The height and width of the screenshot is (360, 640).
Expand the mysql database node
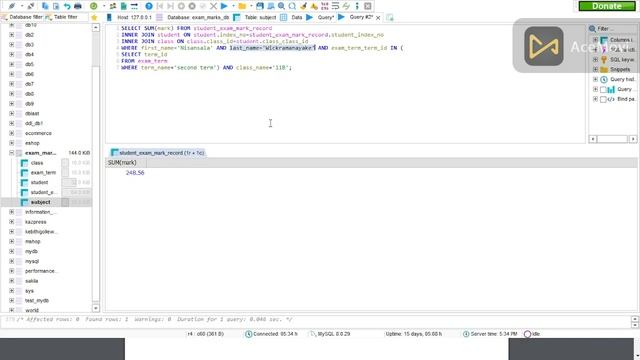pyautogui.click(x=11, y=261)
